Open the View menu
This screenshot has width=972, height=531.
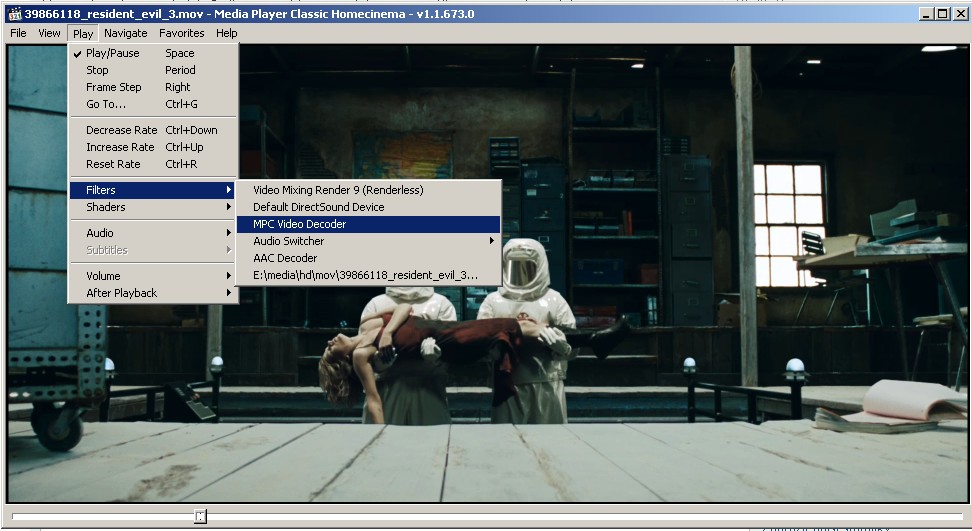coord(50,33)
